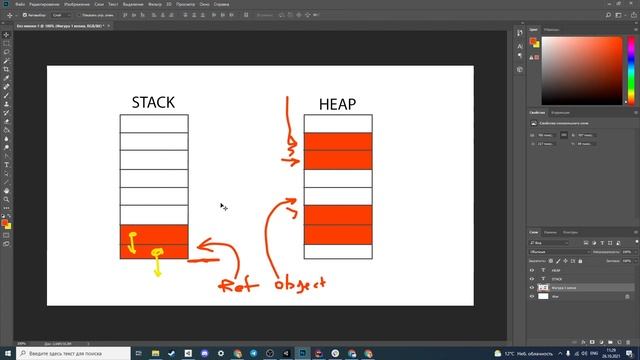Select the Move tool in toolbox
The image size is (640, 360).
[6, 35]
